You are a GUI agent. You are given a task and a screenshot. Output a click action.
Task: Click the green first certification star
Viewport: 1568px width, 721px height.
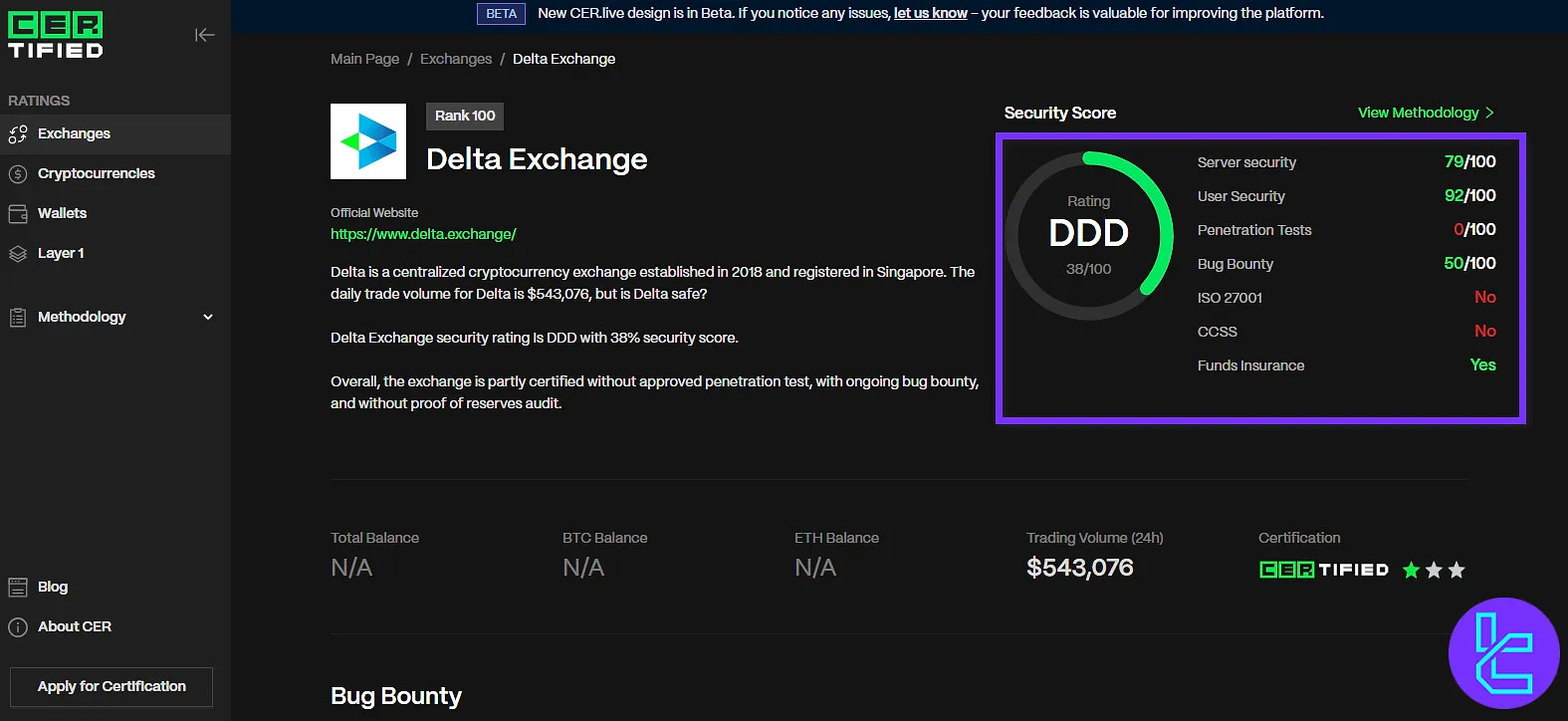1411,570
